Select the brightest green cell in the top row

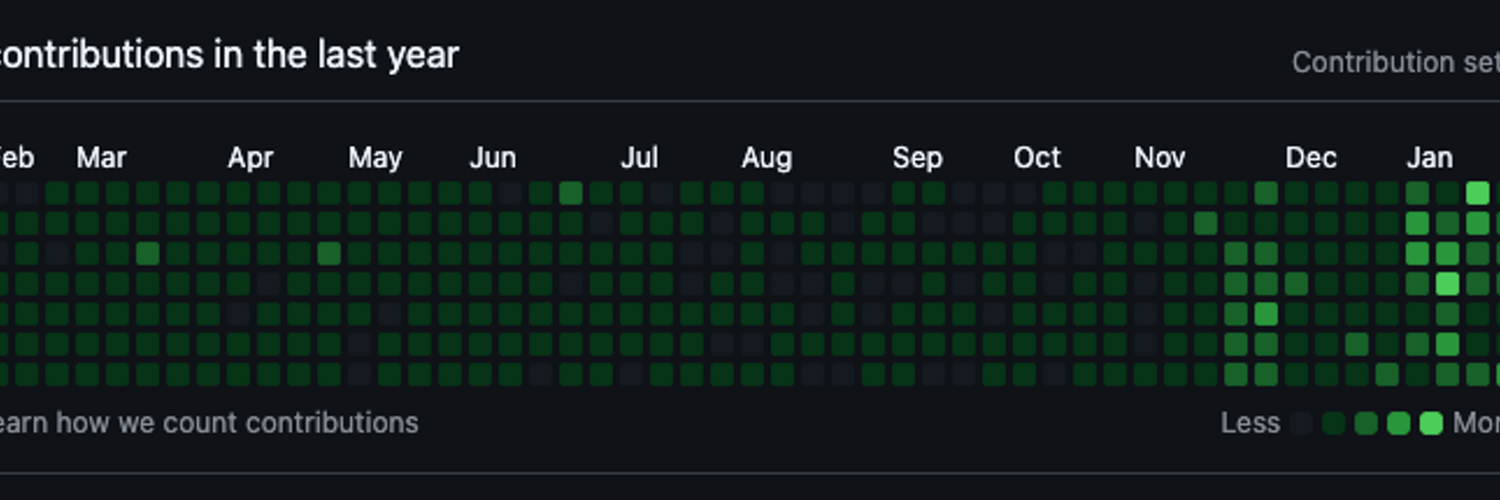coord(1477,193)
